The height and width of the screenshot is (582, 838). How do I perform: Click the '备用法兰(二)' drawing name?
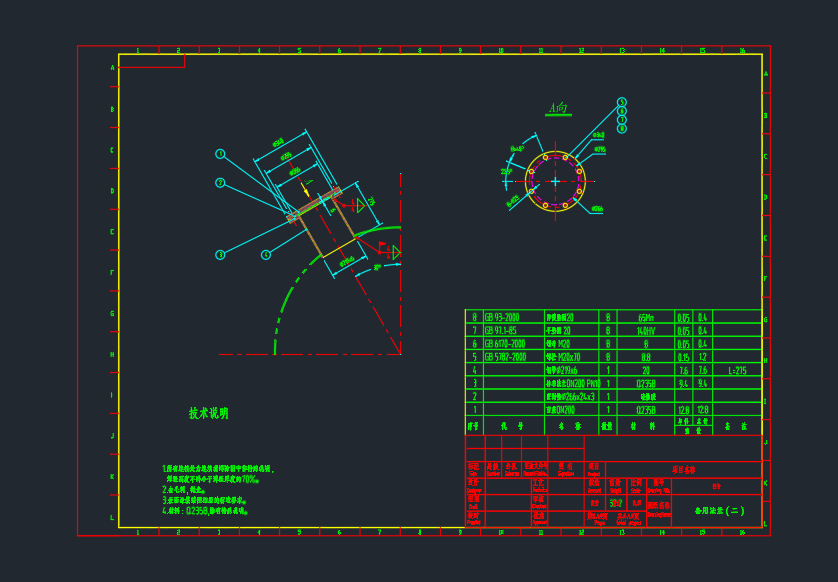719,510
